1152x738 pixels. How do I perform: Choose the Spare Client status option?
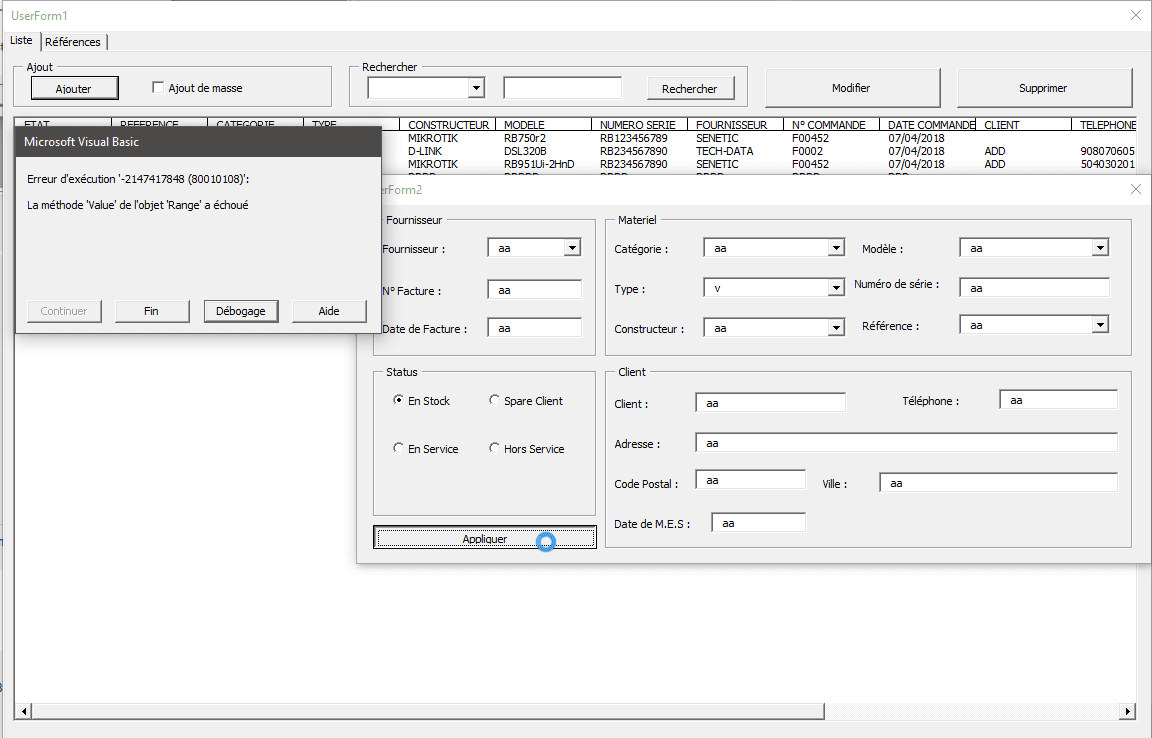point(495,401)
